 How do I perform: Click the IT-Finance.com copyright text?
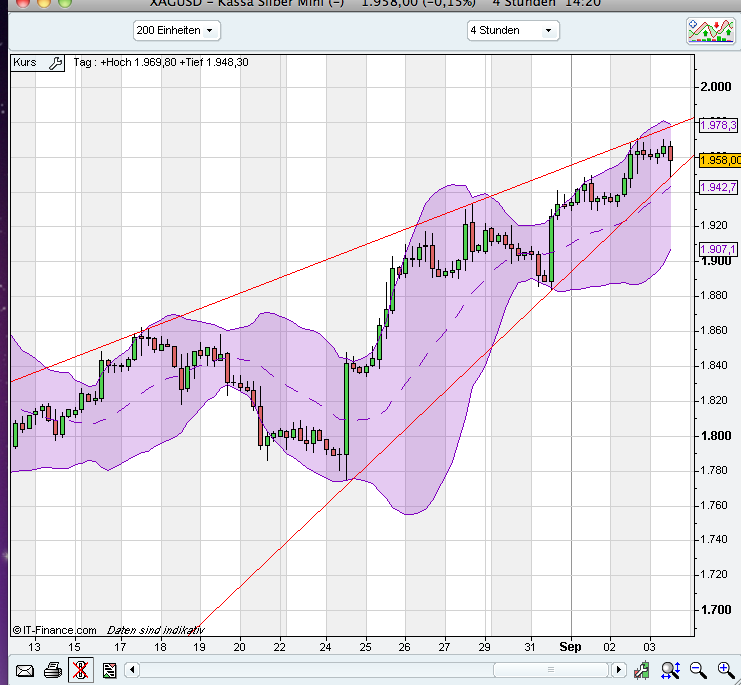(55, 630)
